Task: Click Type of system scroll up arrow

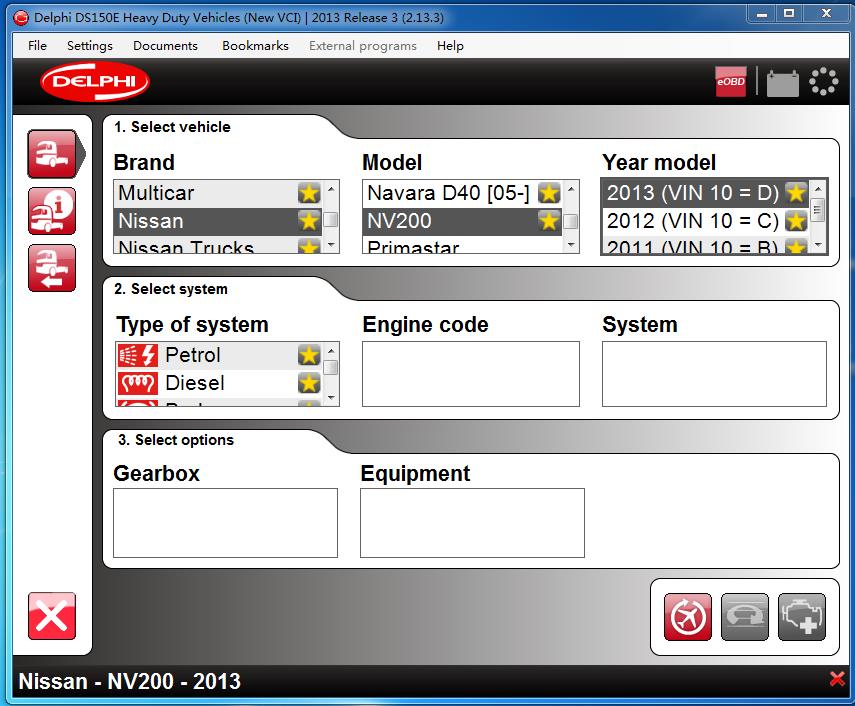Action: point(331,351)
